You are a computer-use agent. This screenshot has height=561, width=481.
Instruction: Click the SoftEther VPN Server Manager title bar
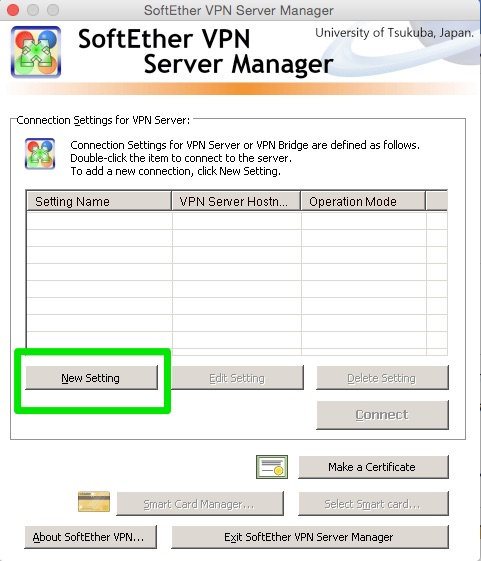pos(239,10)
